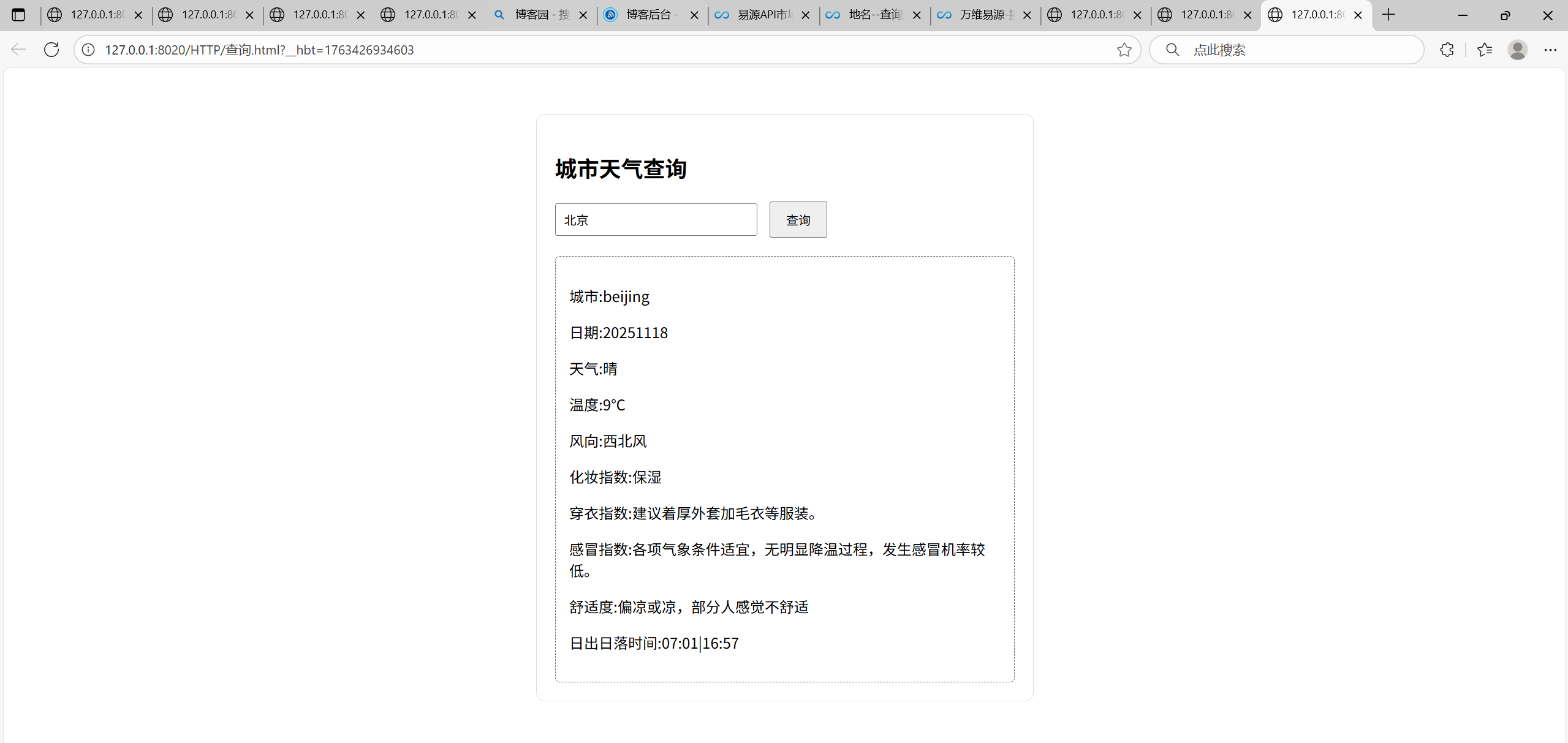
Task: Click the city input field containing 北京
Action: coord(656,220)
